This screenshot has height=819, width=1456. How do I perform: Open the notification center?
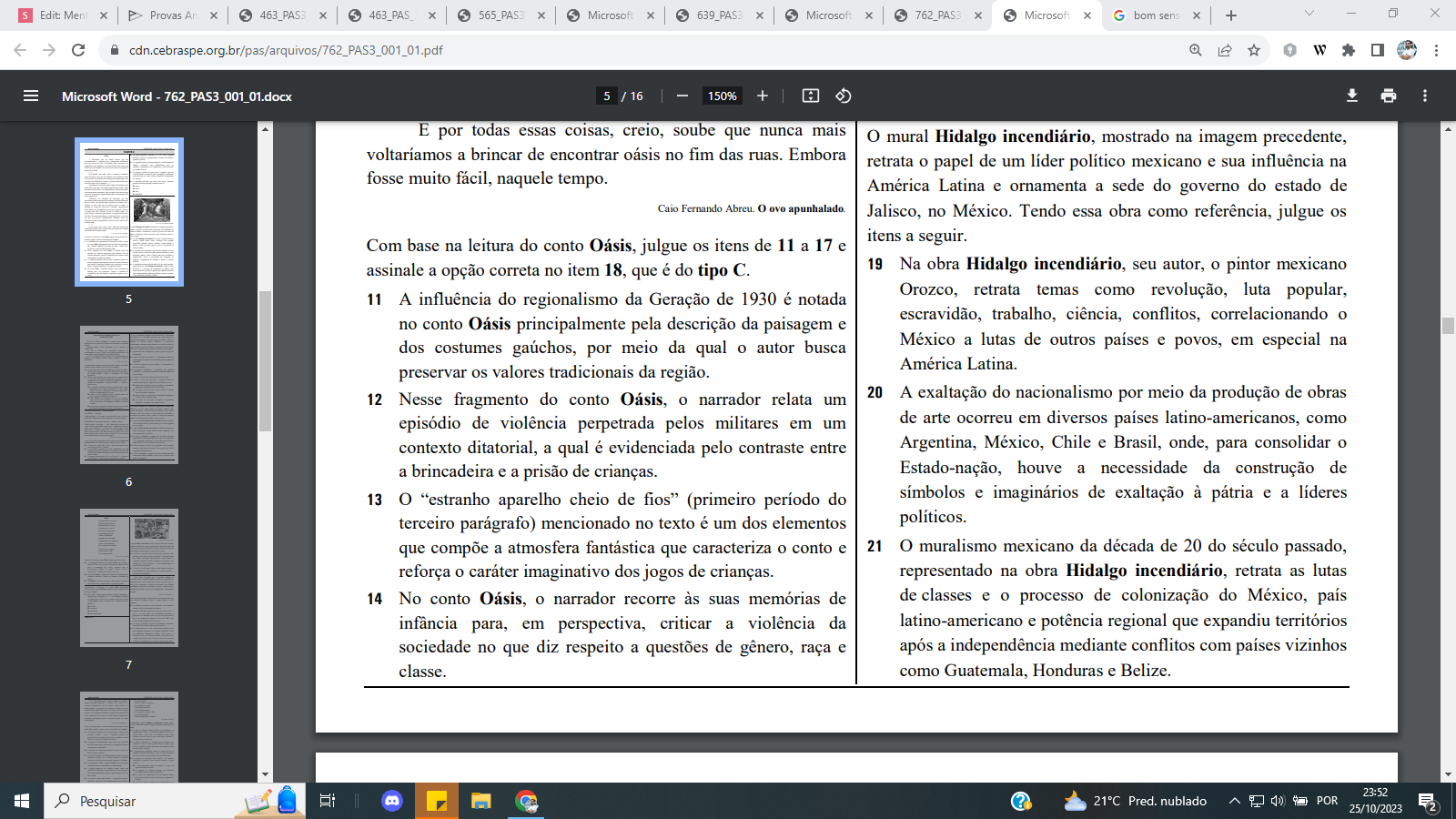tap(1428, 802)
